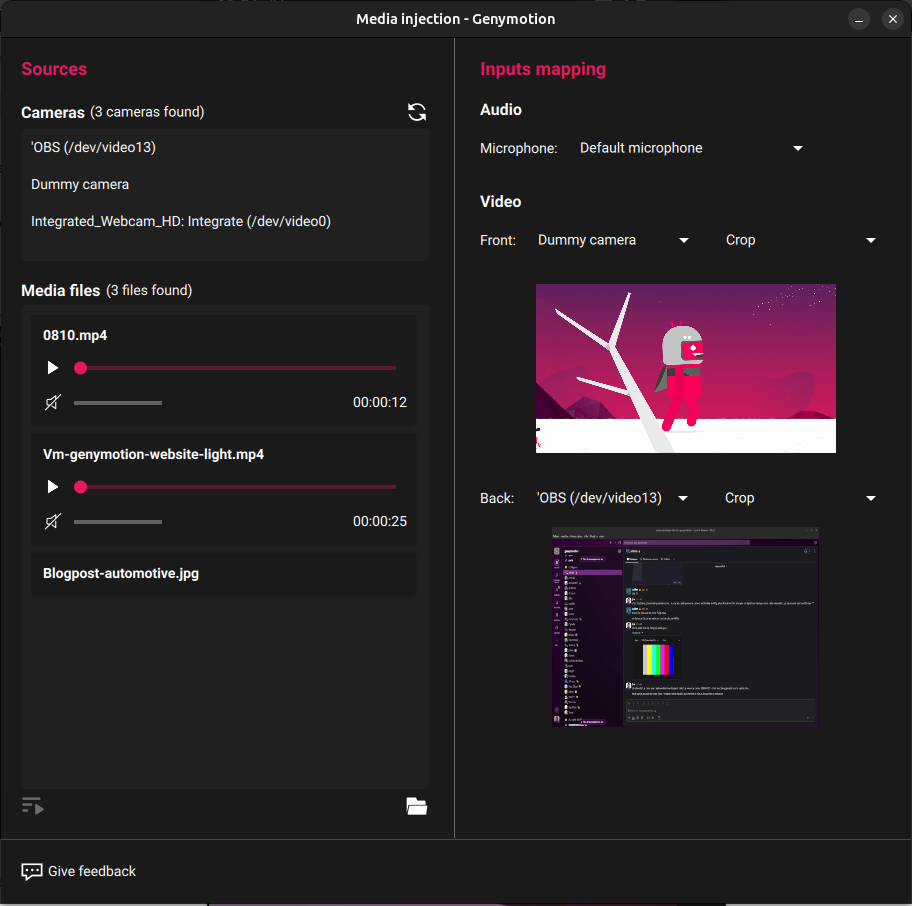Select 'OBS (/dev/video13) in cameras list
Viewport: 912px width, 906px height.
pos(94,147)
